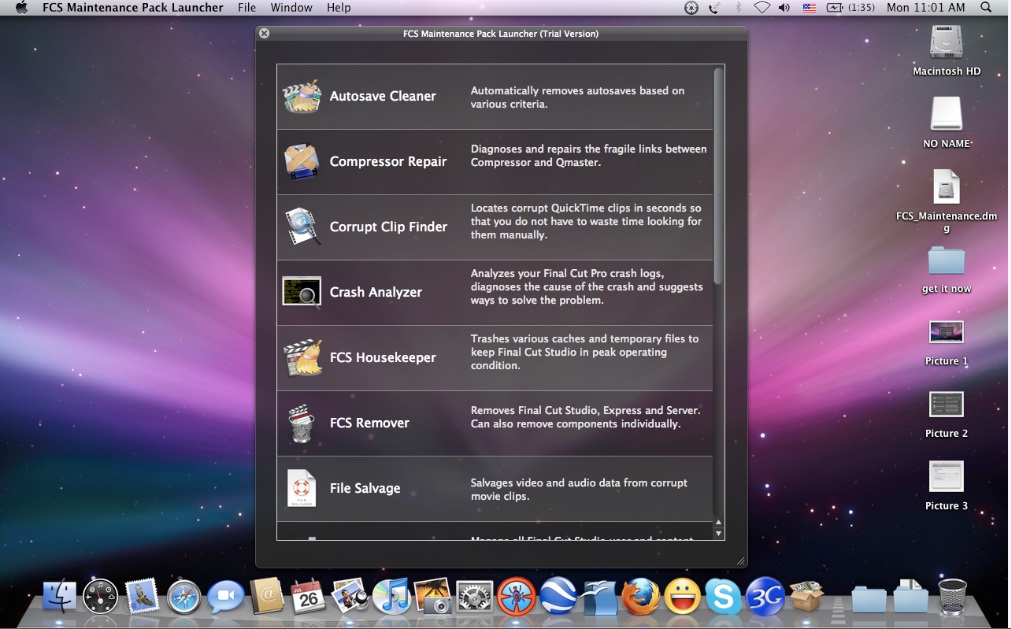Click the FCS Remover label
The height and width of the screenshot is (629, 1011).
tap(369, 423)
